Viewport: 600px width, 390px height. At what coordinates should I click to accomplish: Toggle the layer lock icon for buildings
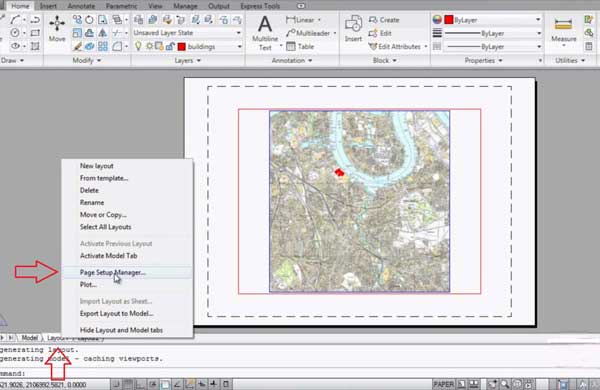click(170, 47)
